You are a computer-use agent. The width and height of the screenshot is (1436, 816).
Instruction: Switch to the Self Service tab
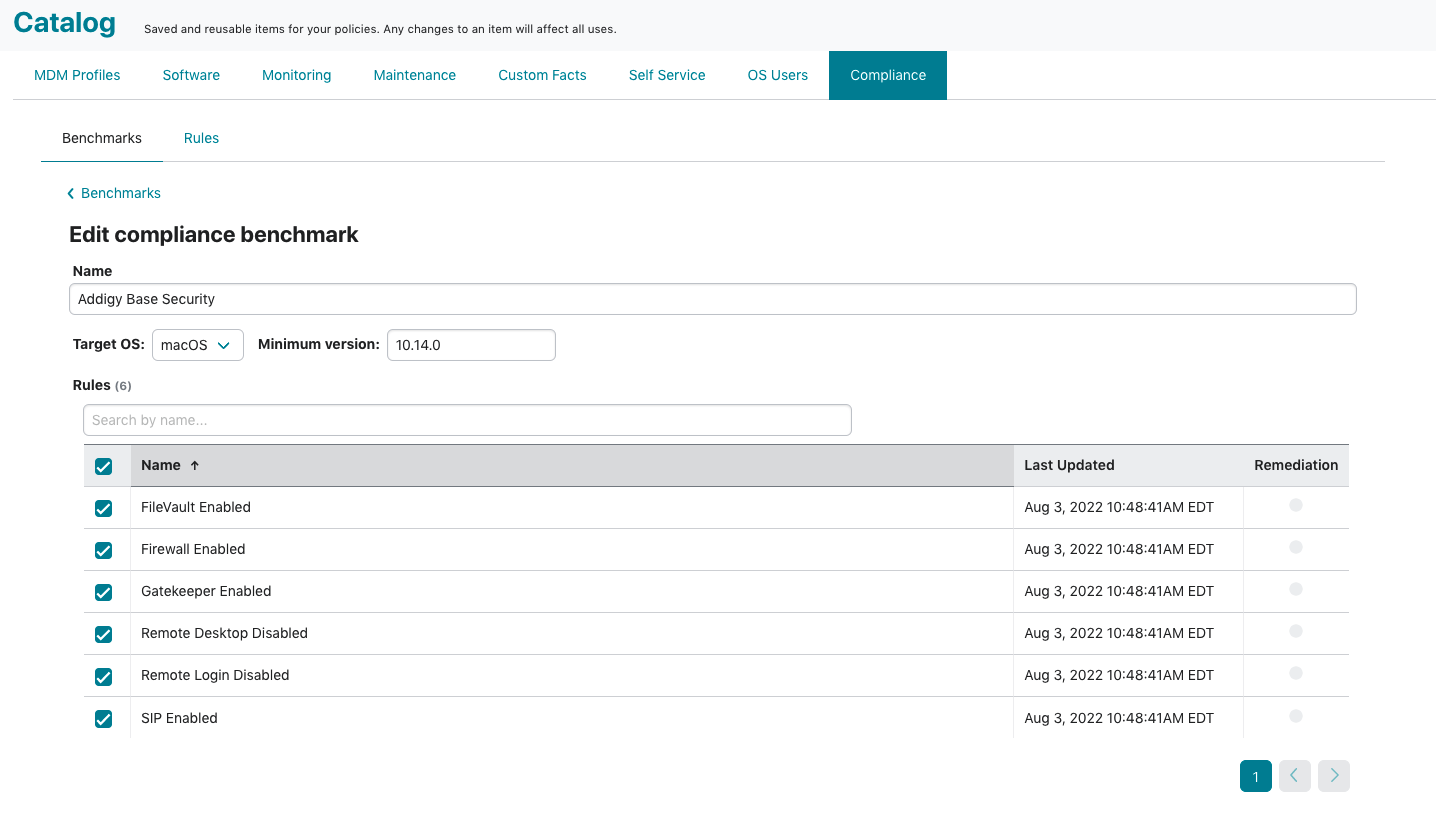point(667,75)
